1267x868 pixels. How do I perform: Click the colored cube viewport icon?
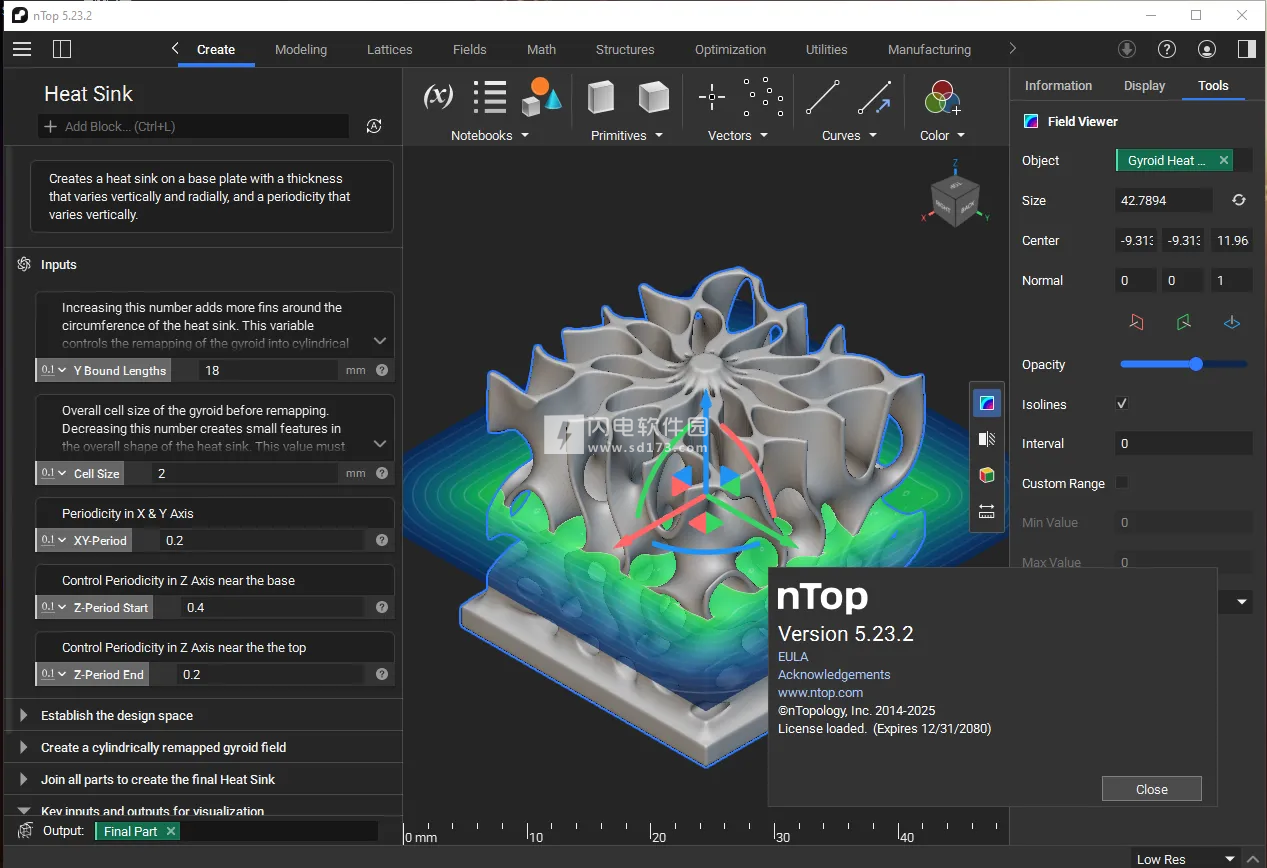pyautogui.click(x=987, y=475)
